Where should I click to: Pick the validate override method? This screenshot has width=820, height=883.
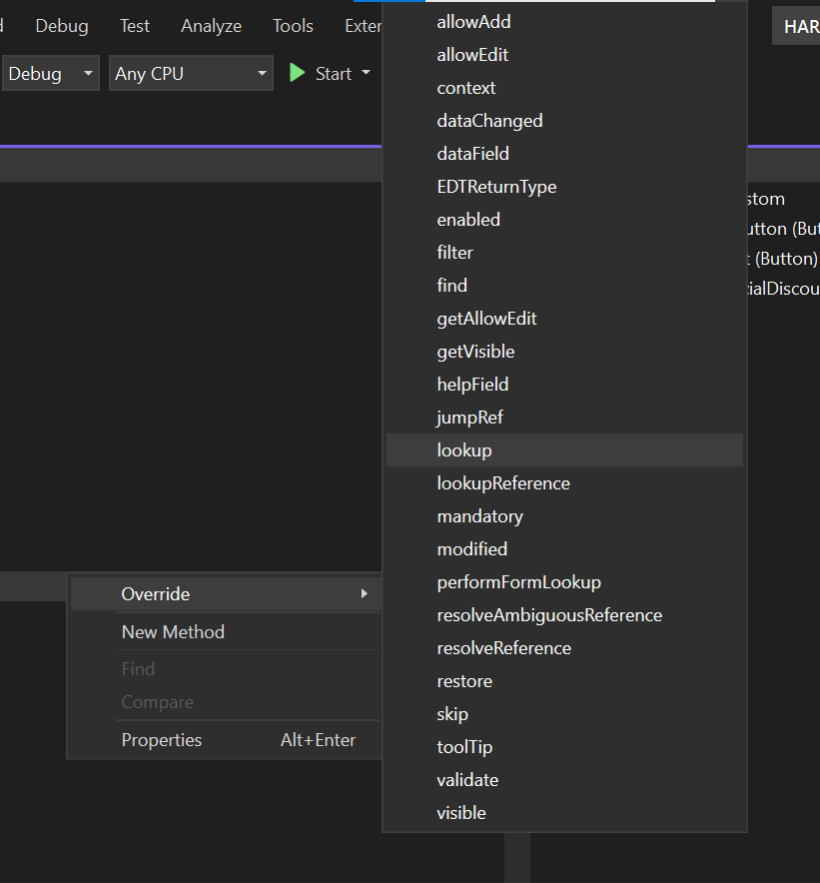(x=467, y=780)
